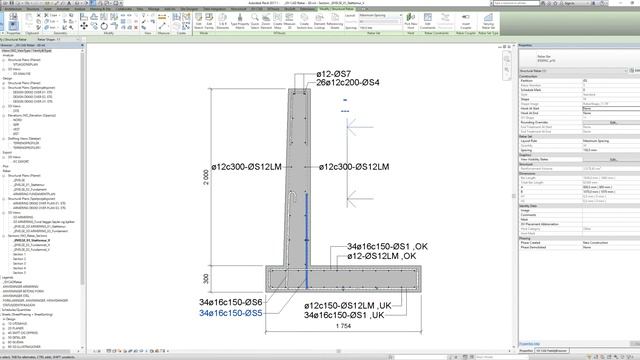Click the Offset tool in Modify panel
The image size is (640, 360).
[94, 17]
